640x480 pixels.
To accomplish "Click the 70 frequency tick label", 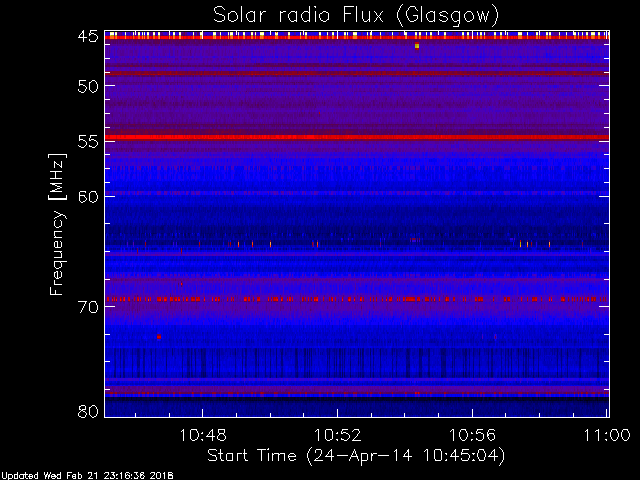I will click(88, 307).
